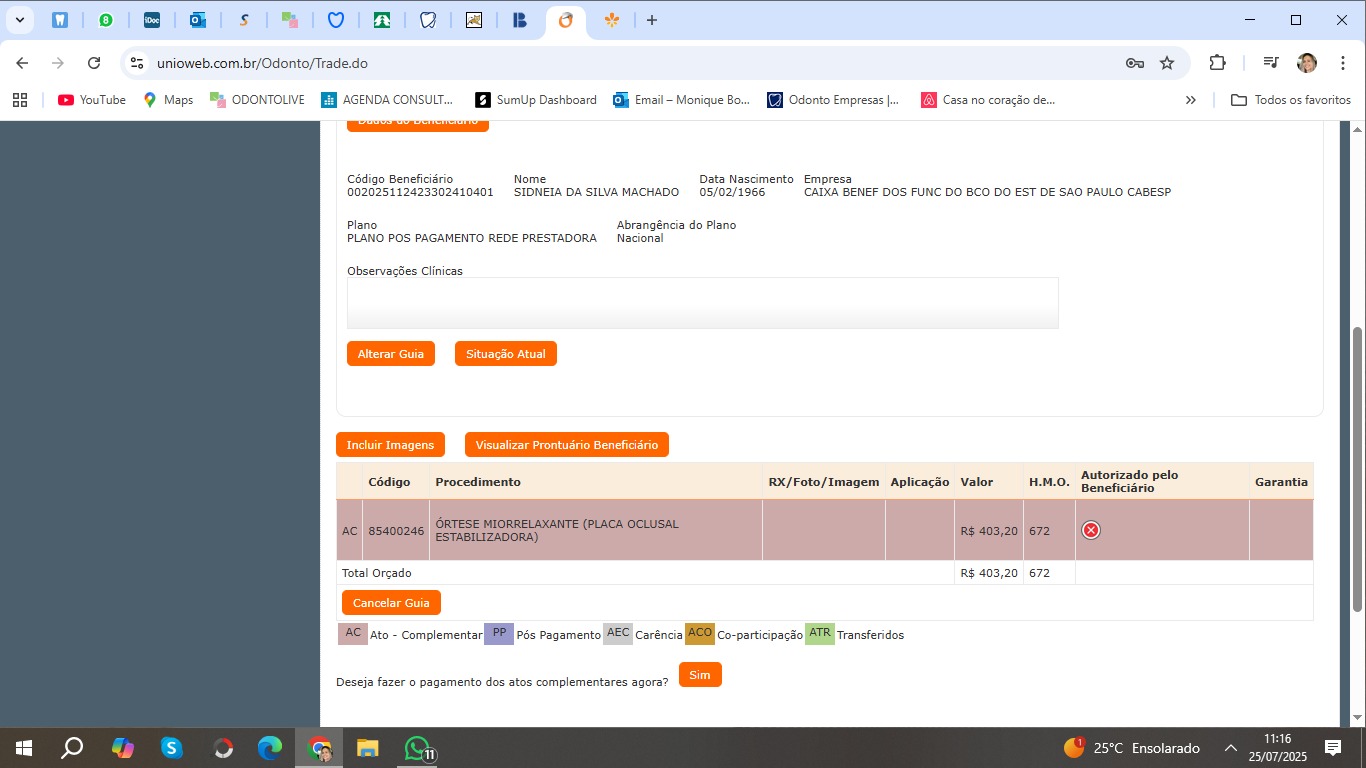Open the YouTube bookmark
Screen dimensions: 1366x768
pos(92,100)
